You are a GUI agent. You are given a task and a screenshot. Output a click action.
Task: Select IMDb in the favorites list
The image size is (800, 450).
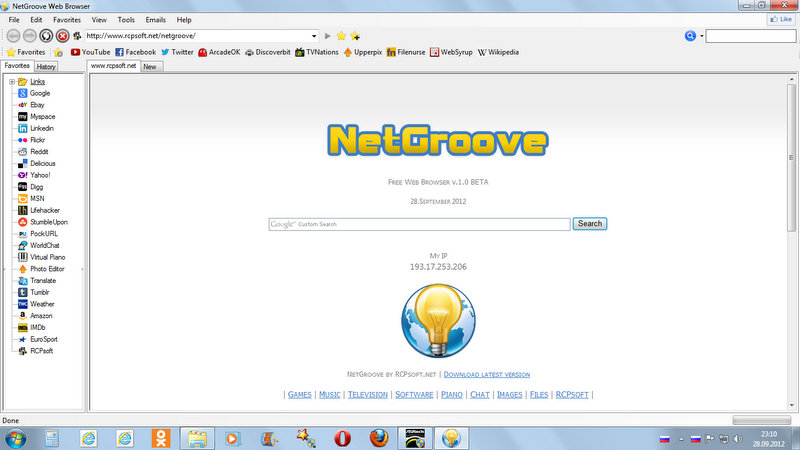point(32,328)
